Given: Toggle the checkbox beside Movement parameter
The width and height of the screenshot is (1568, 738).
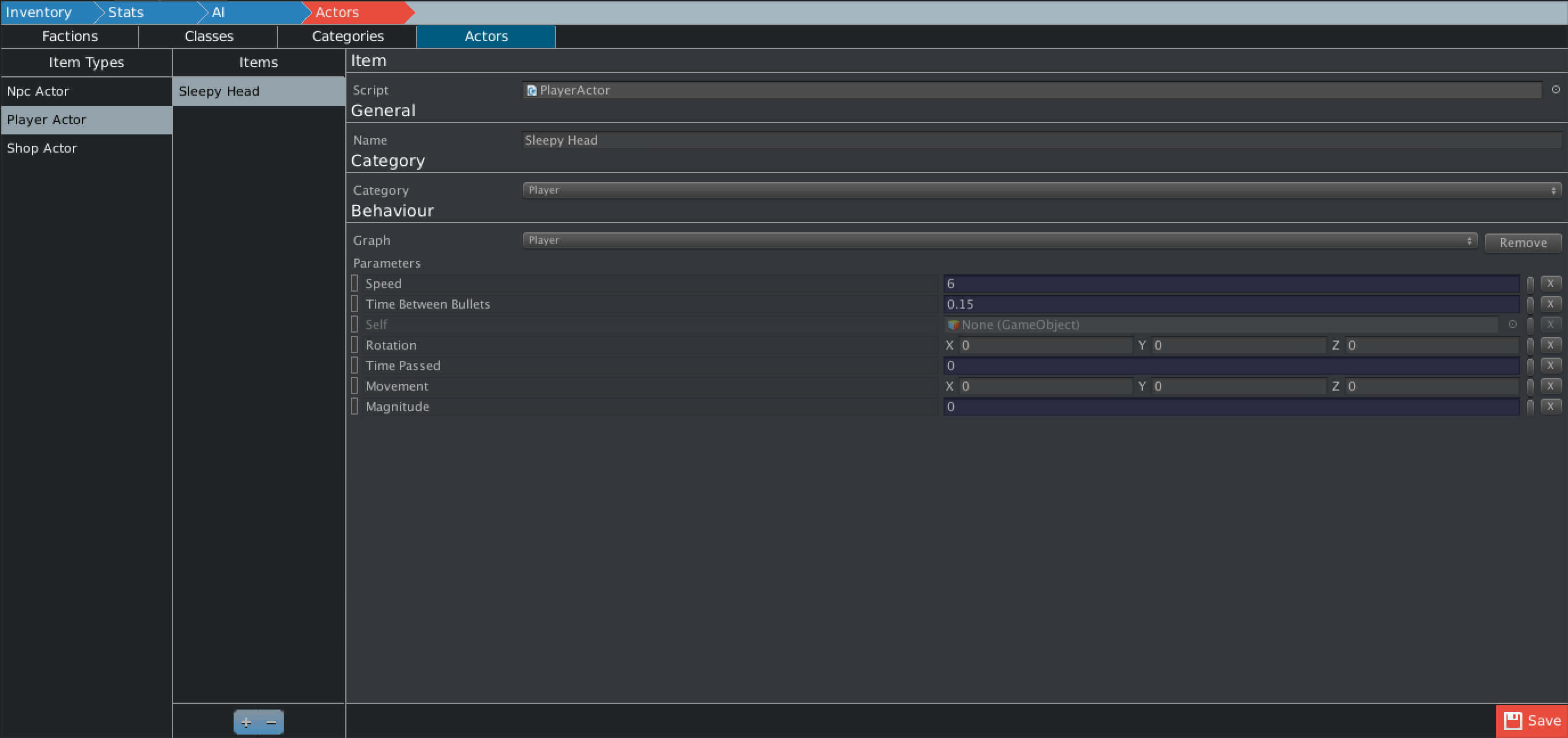Looking at the screenshot, I should (354, 386).
